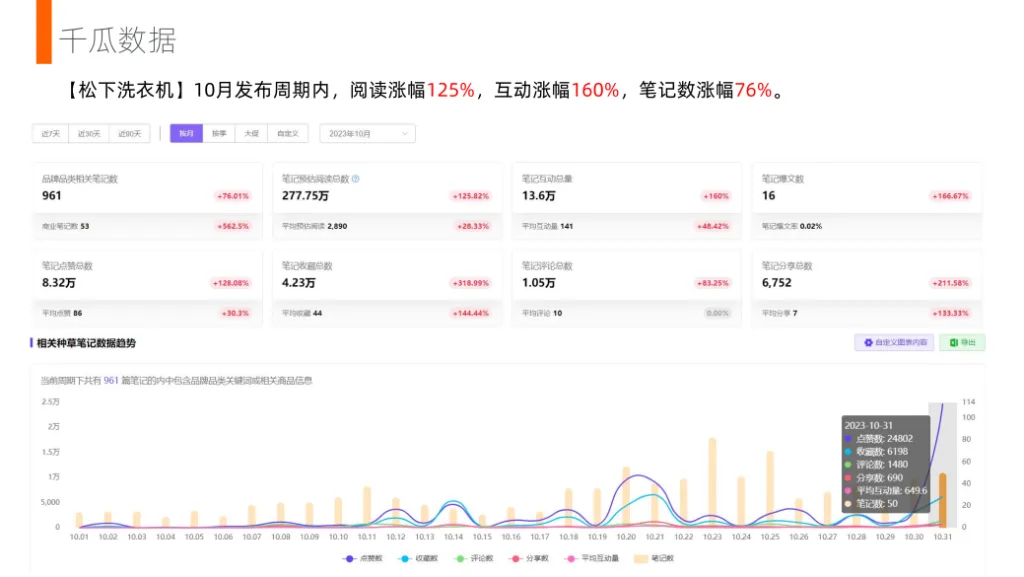Click the highlighted 10.31 bar in chart
1024x577 pixels.
tap(942, 500)
